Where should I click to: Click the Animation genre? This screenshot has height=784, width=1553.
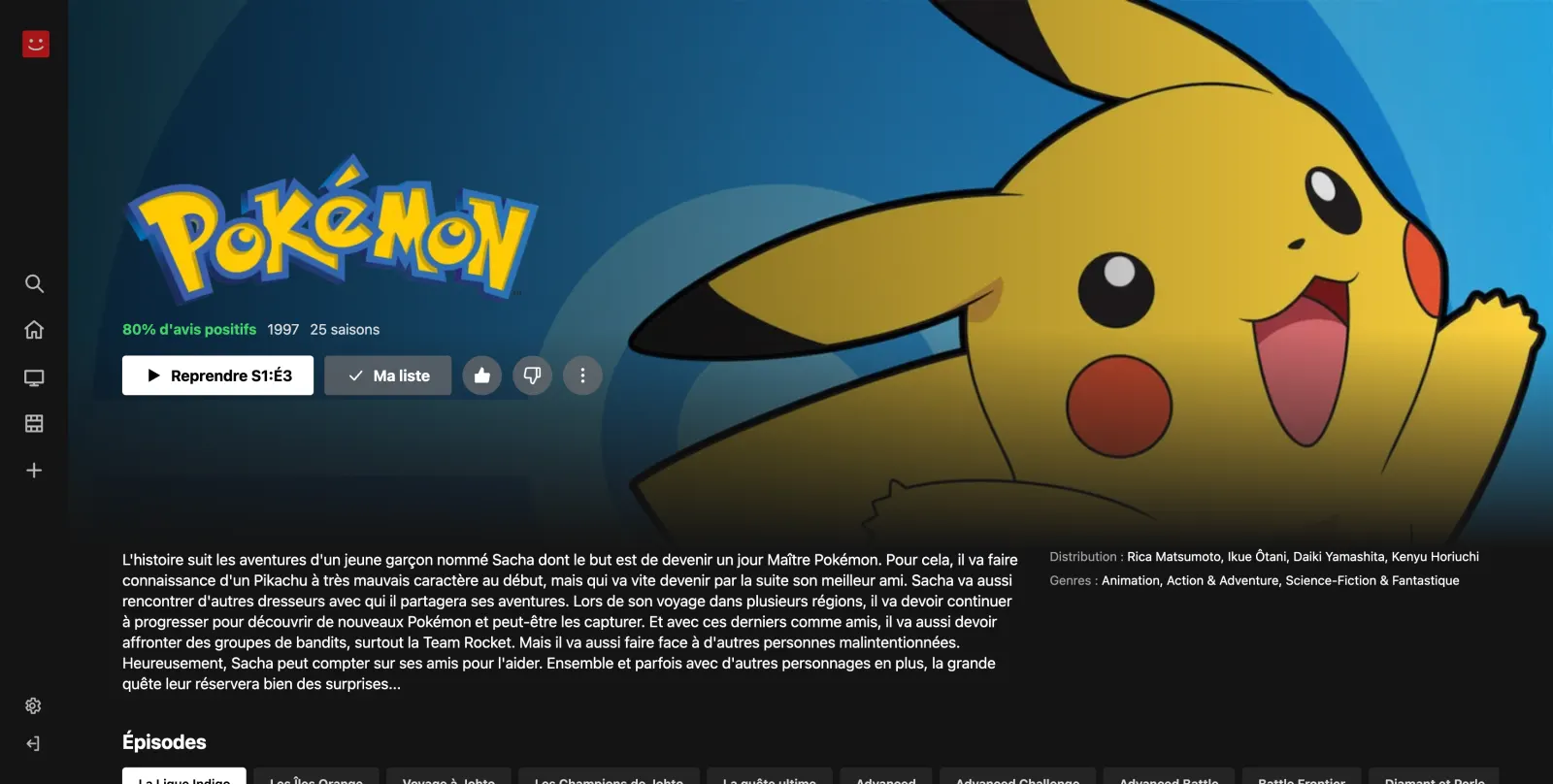click(x=1131, y=580)
